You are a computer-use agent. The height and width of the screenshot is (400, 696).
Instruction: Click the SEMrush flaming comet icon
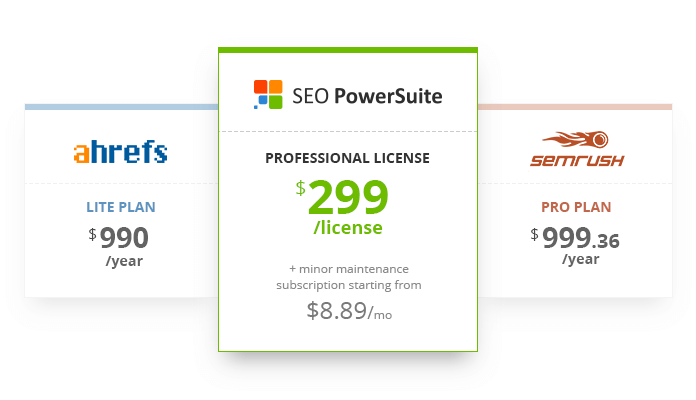point(576,139)
